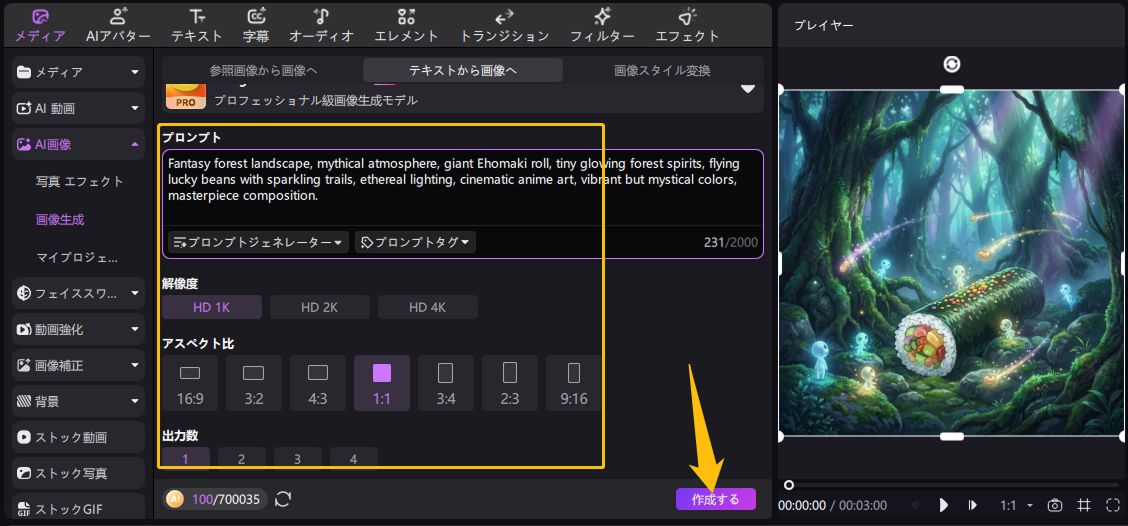Viewport: 1128px width, 526px height.
Task: Click the rotate handle above the preview image
Action: 952,65
